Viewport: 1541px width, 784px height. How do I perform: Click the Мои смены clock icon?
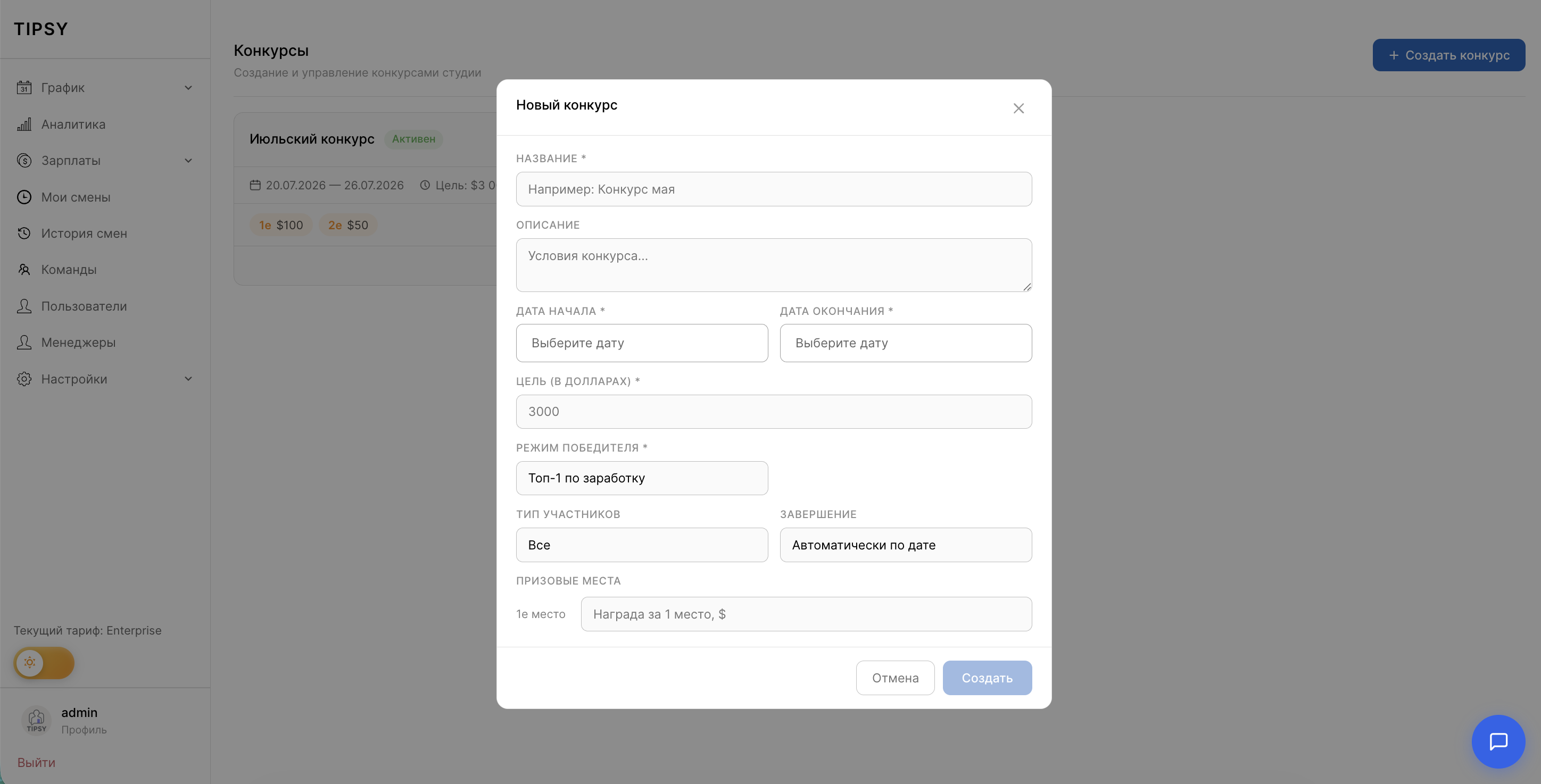[24, 197]
